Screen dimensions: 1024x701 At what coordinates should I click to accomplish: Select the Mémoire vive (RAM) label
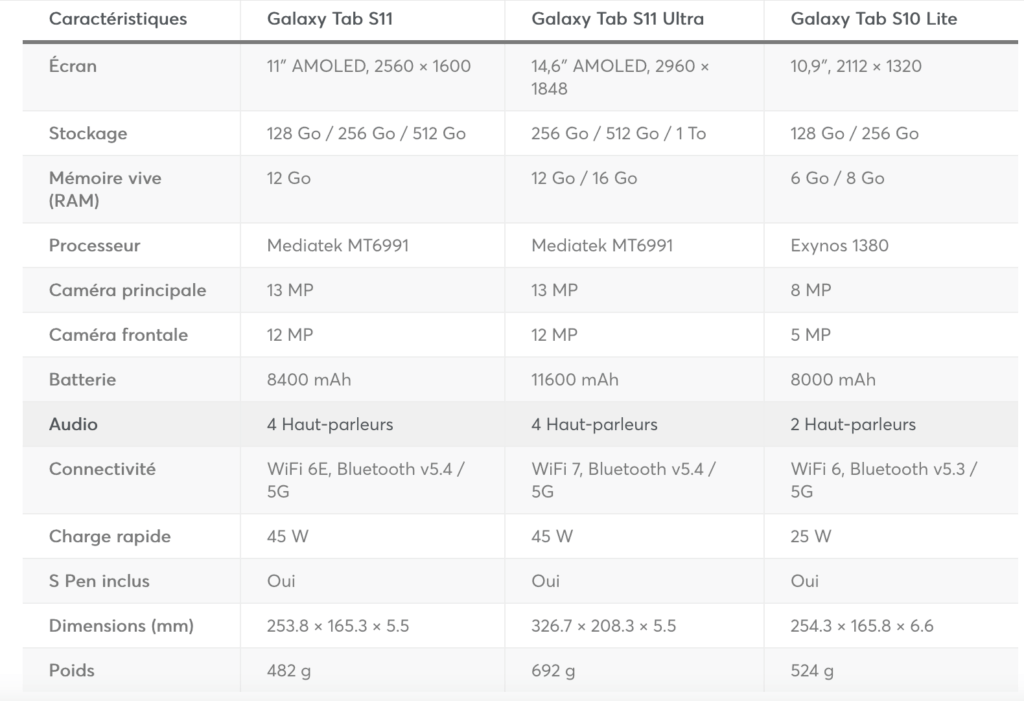105,189
